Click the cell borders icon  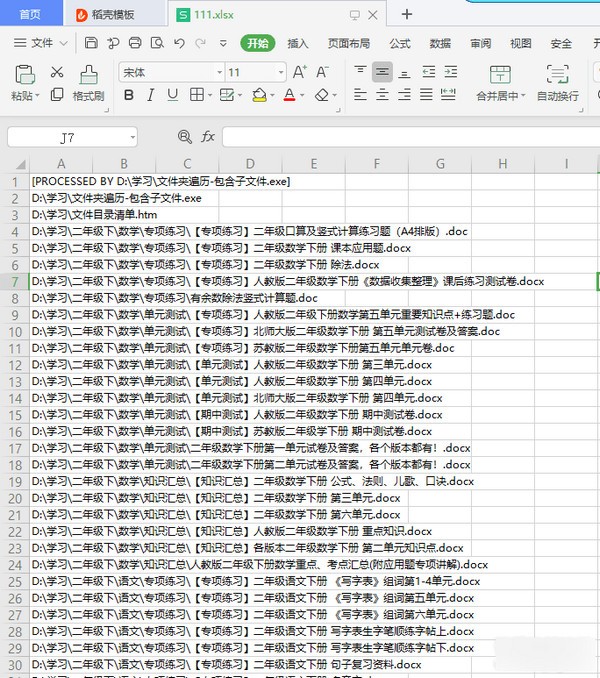[197, 95]
